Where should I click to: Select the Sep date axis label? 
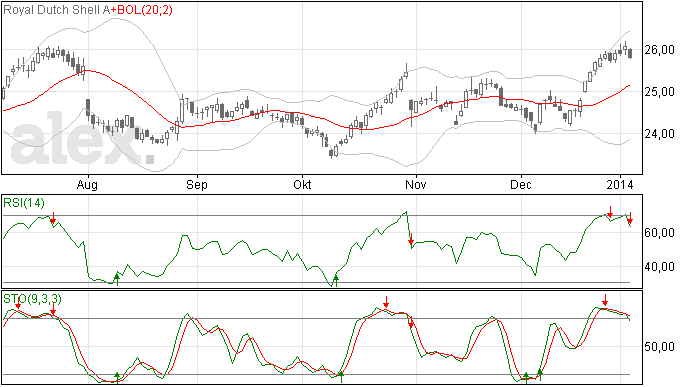tap(197, 184)
